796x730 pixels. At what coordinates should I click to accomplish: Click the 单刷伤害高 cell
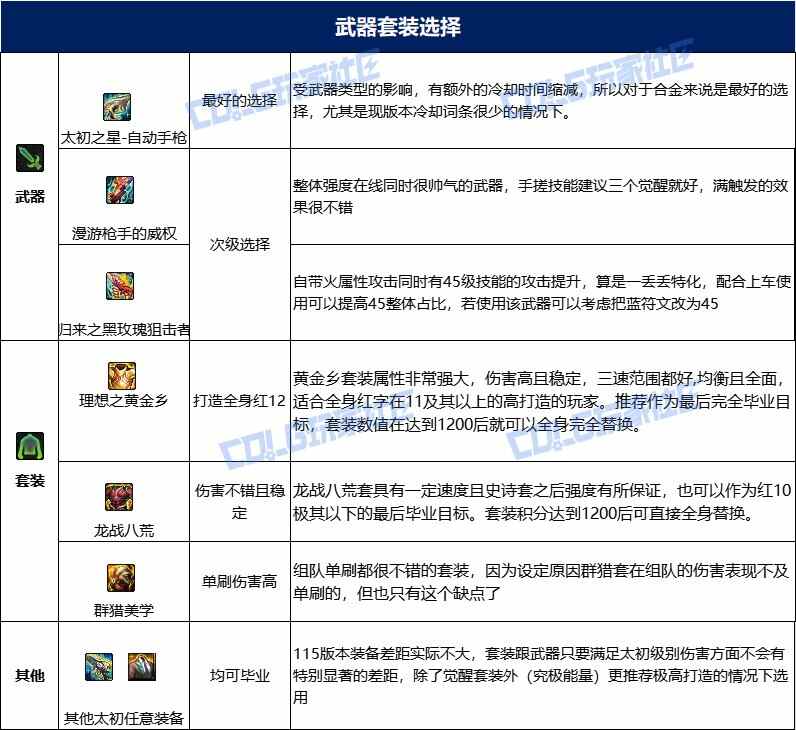(240, 582)
